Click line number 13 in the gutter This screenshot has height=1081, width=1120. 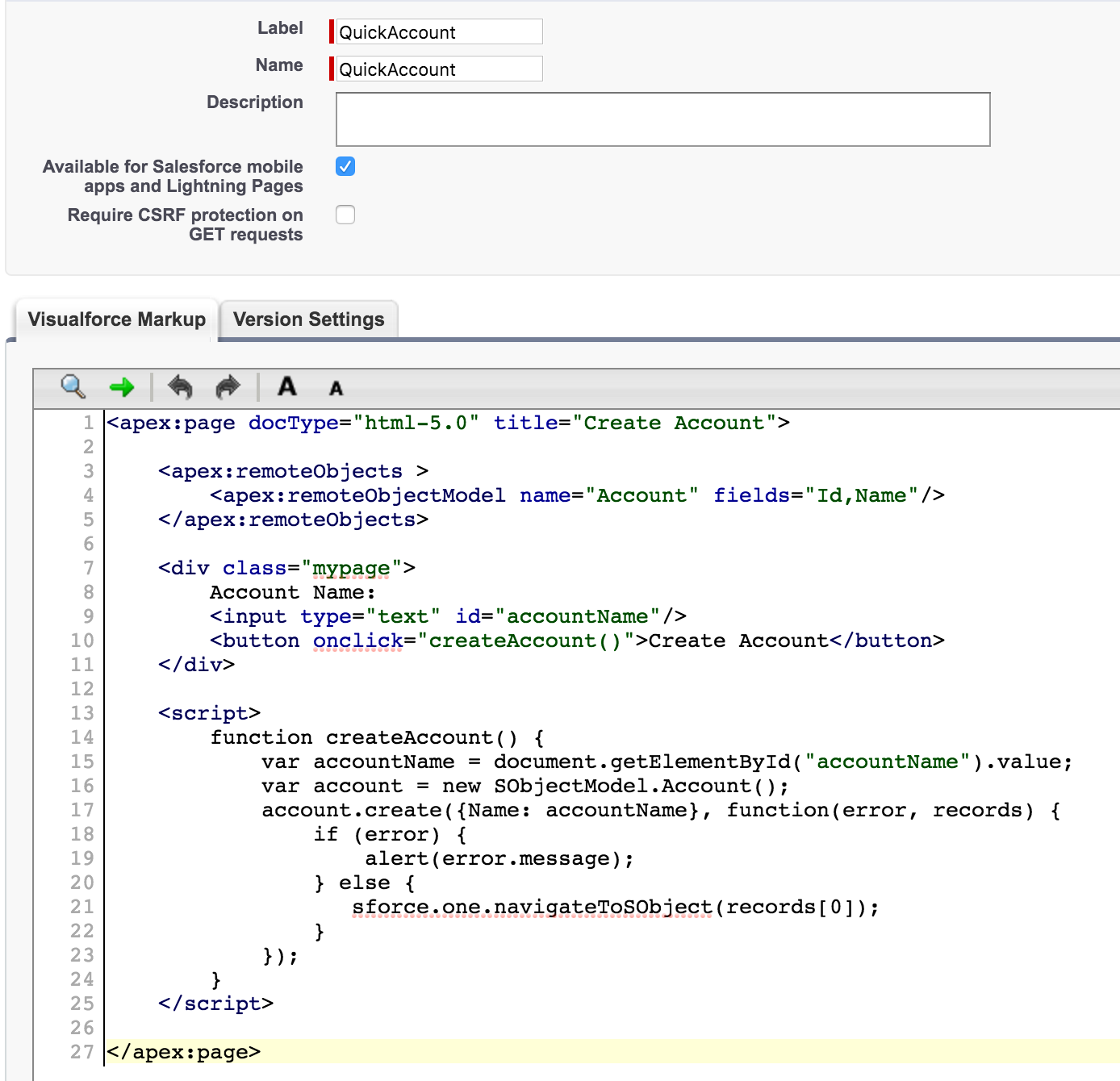(82, 713)
